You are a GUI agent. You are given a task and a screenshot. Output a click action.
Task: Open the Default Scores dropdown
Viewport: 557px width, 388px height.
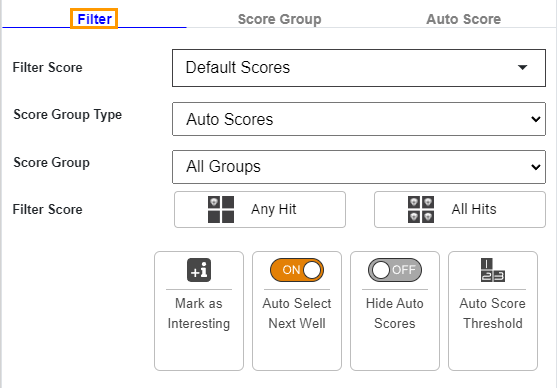click(359, 68)
